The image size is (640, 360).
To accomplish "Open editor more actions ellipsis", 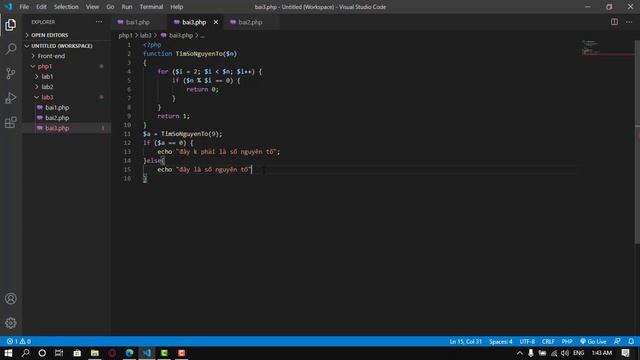I will [x=629, y=22].
